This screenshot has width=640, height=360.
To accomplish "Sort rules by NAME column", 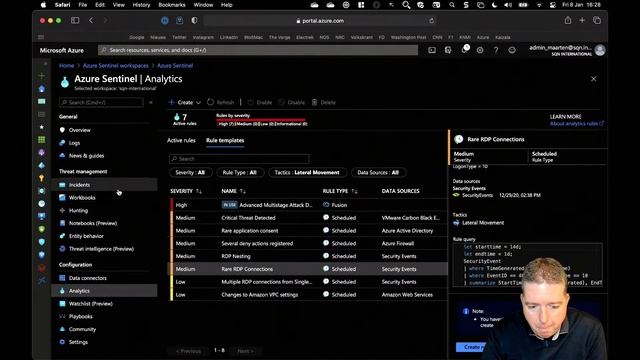I will (x=233, y=191).
